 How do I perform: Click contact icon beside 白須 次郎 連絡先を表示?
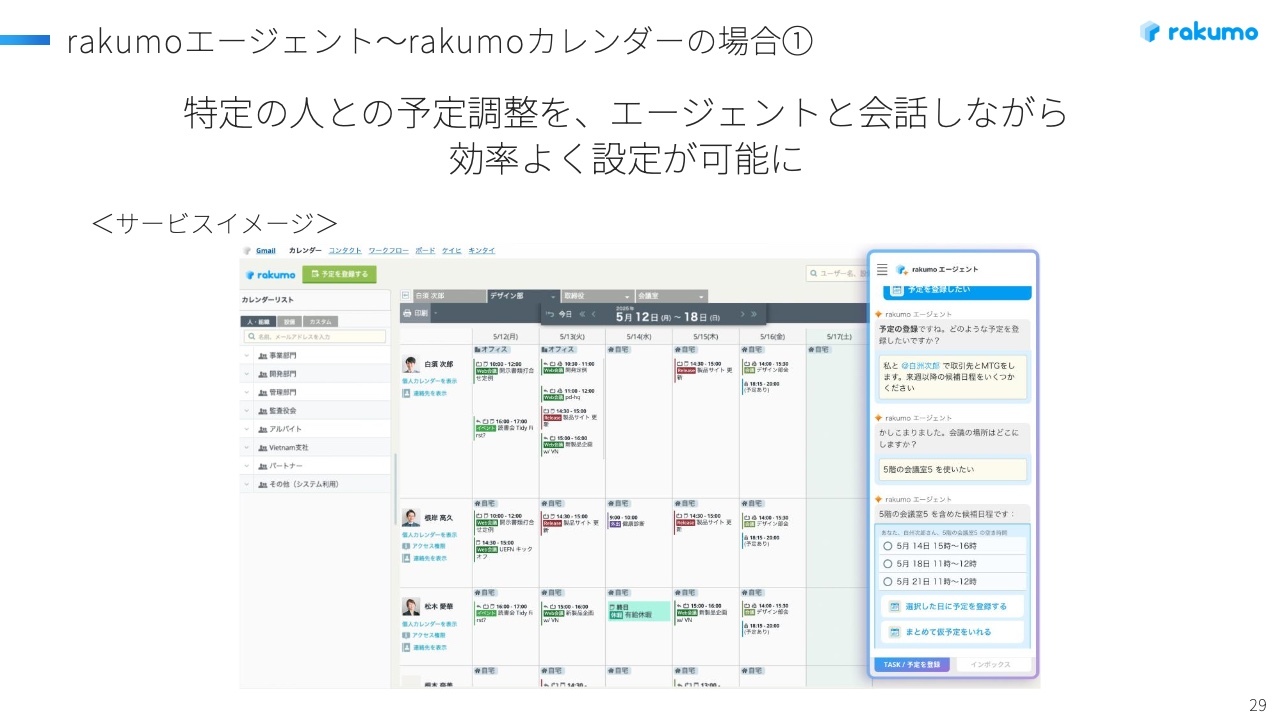click(x=407, y=393)
